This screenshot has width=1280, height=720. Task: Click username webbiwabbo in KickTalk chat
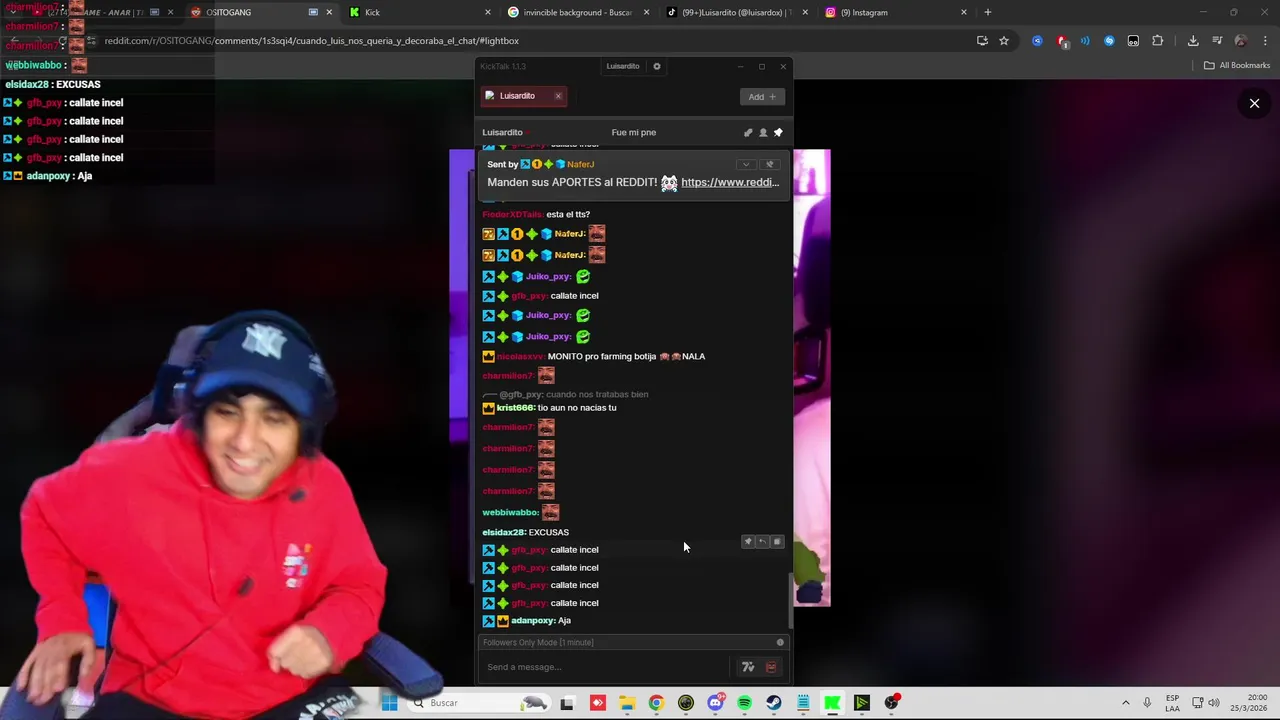[x=510, y=512]
